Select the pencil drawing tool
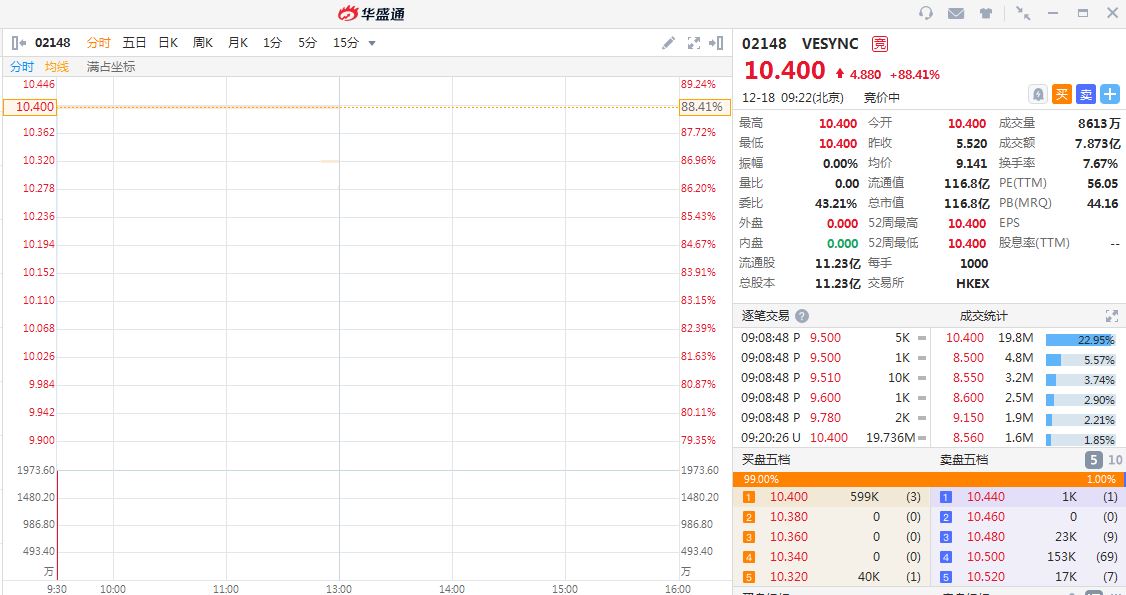Screen dimensions: 1126x595 click(669, 43)
